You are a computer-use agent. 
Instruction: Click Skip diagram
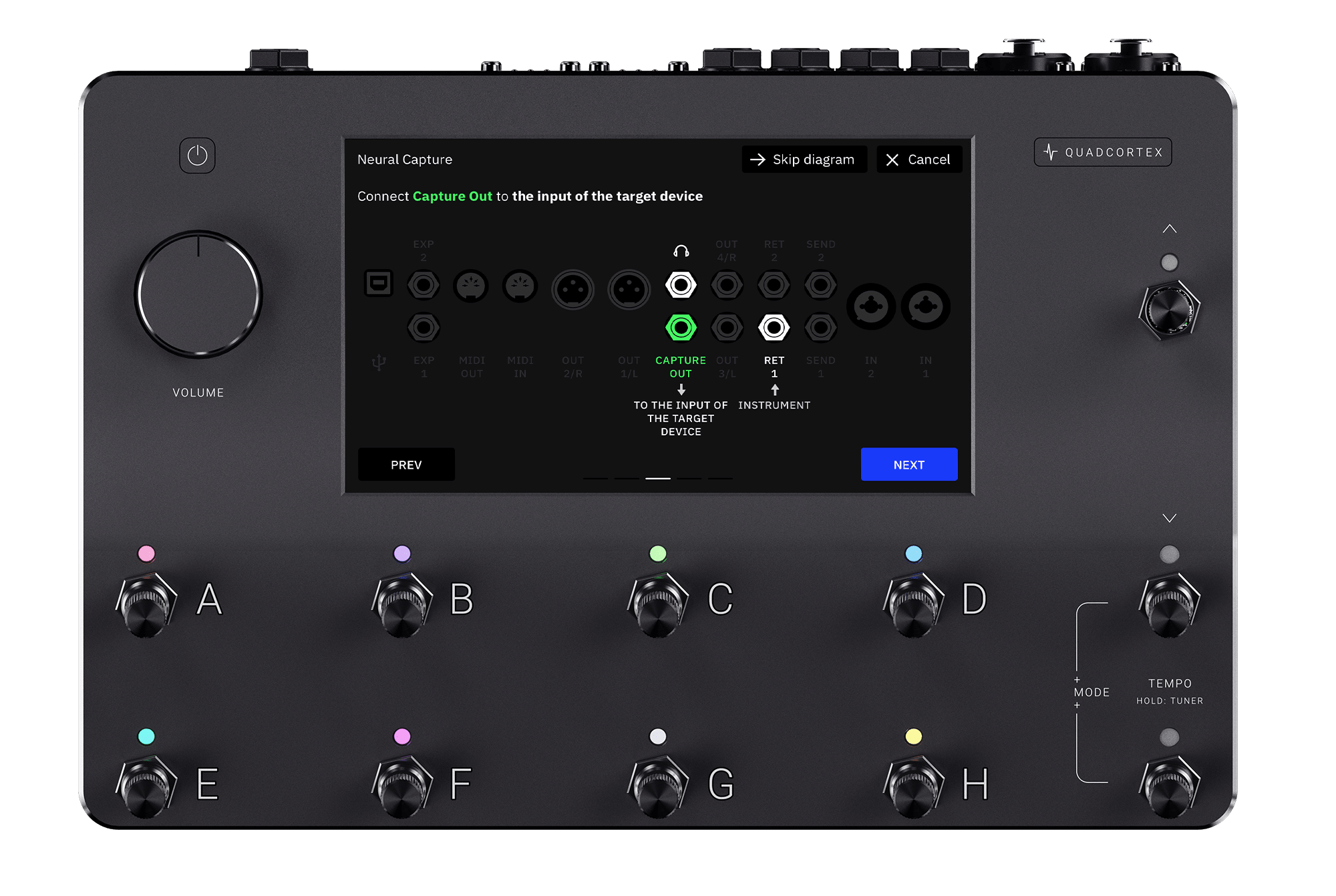click(804, 159)
